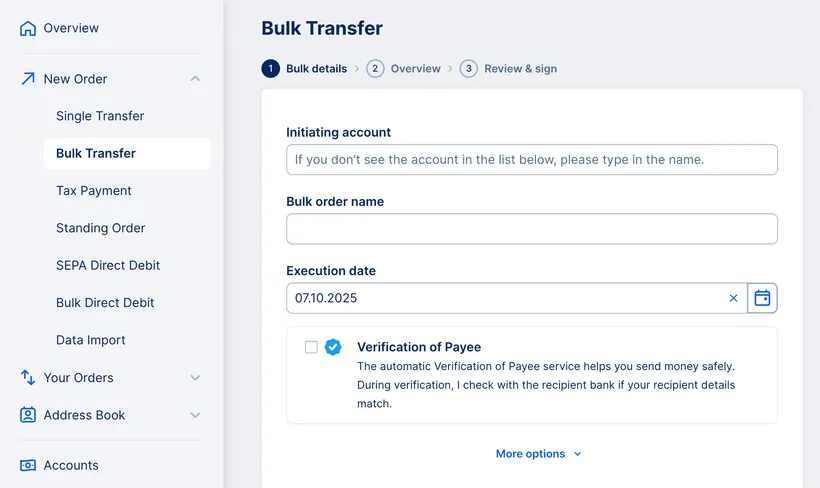Show More options link
The width and height of the screenshot is (820, 488).
click(538, 454)
